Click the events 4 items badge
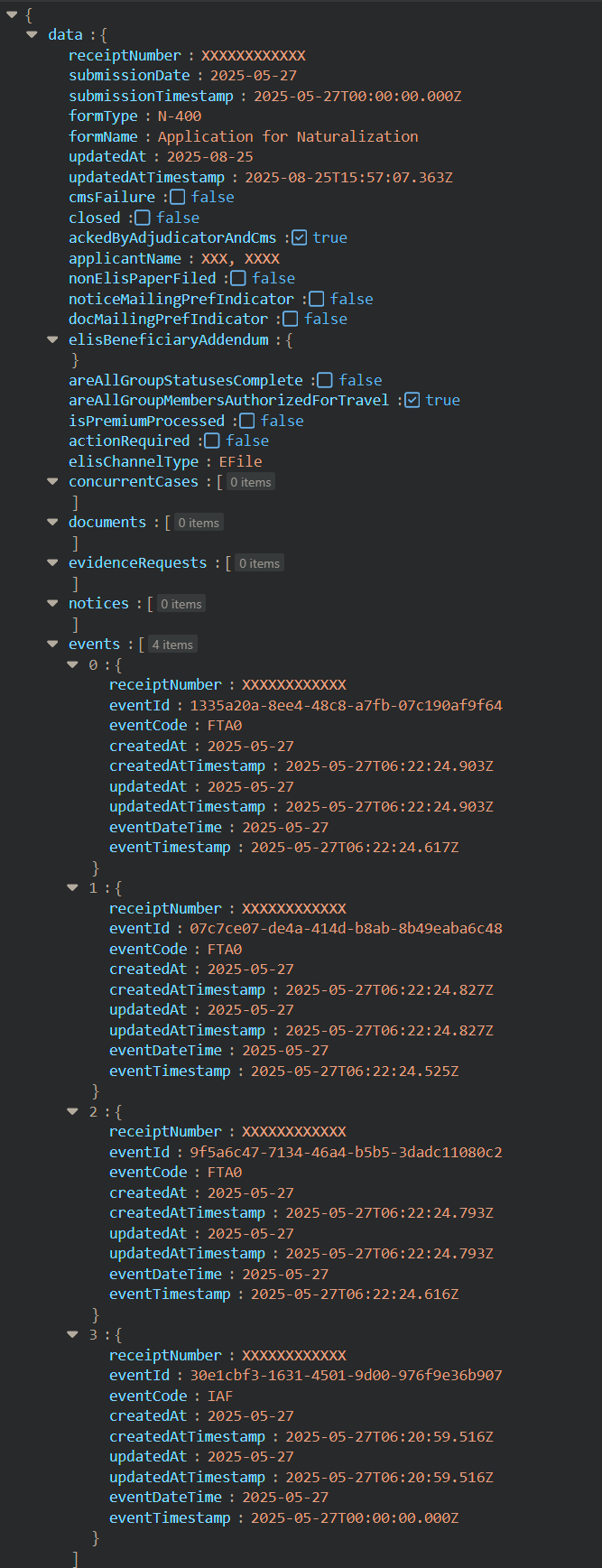This screenshot has height=1568, width=602. 172,645
